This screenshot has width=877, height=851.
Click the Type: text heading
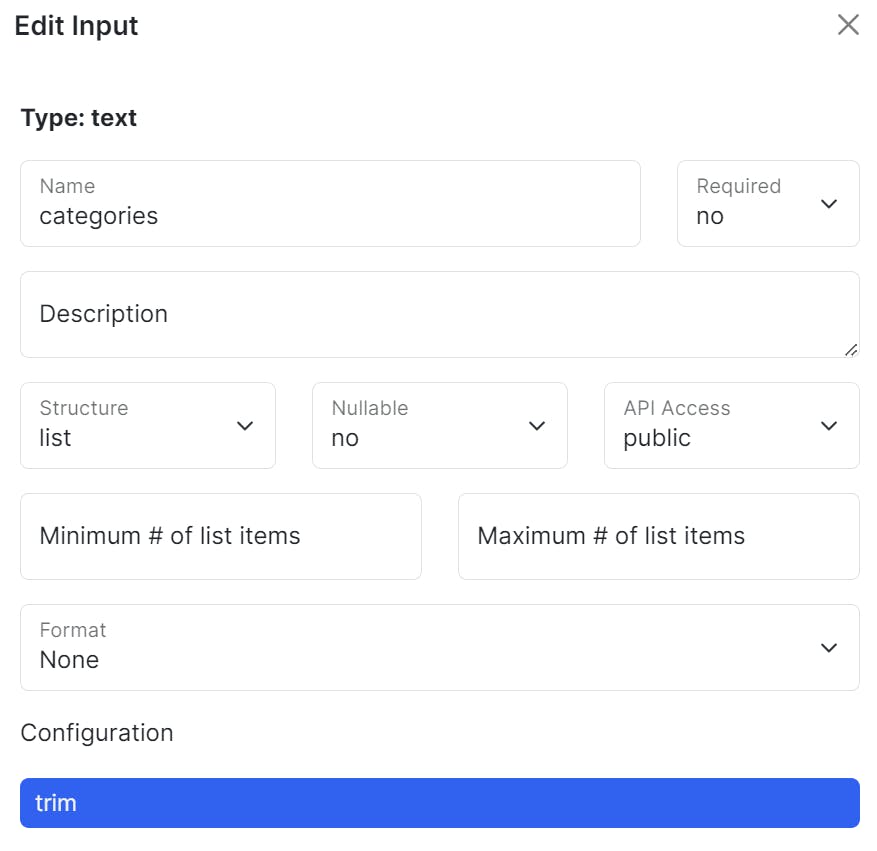(x=79, y=118)
